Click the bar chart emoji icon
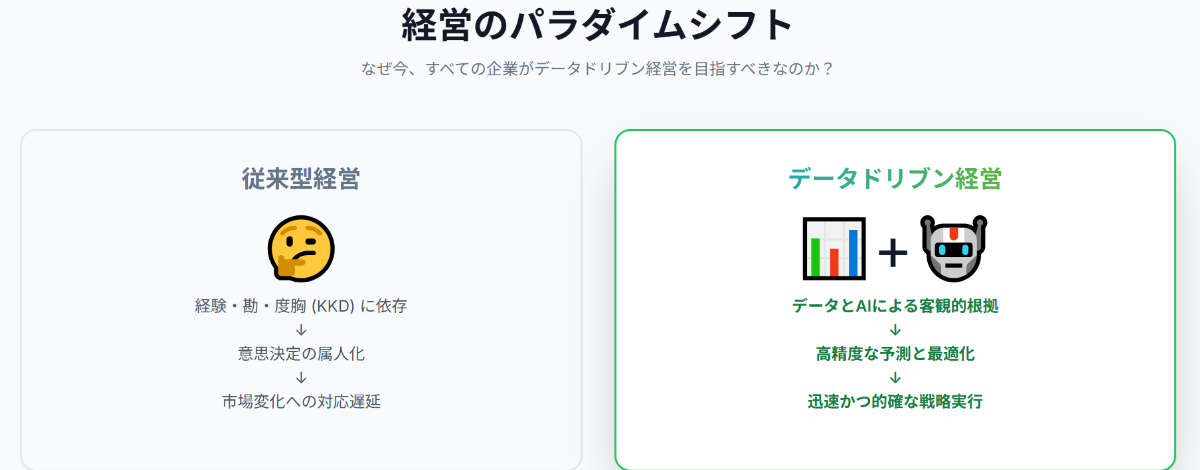The height and width of the screenshot is (470, 1200). coord(834,248)
